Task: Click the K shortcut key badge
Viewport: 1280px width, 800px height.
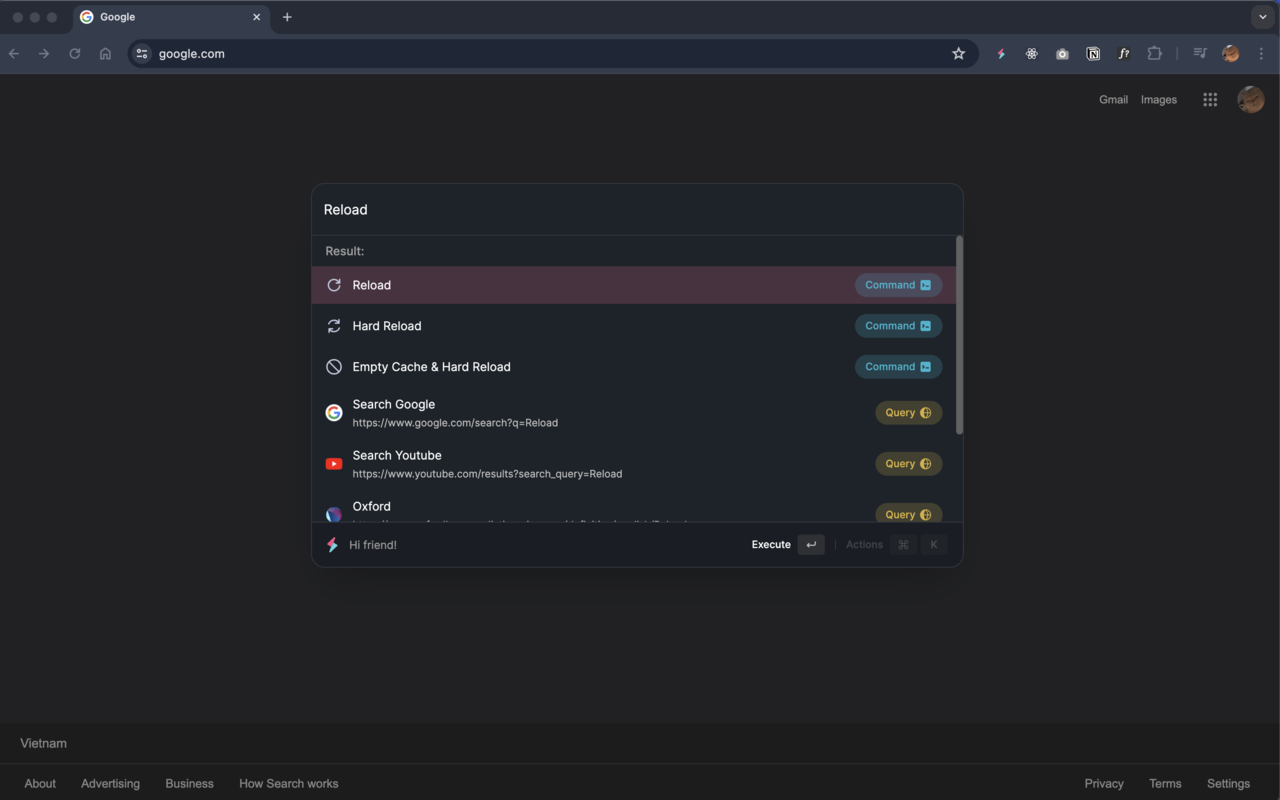Action: coord(933,545)
